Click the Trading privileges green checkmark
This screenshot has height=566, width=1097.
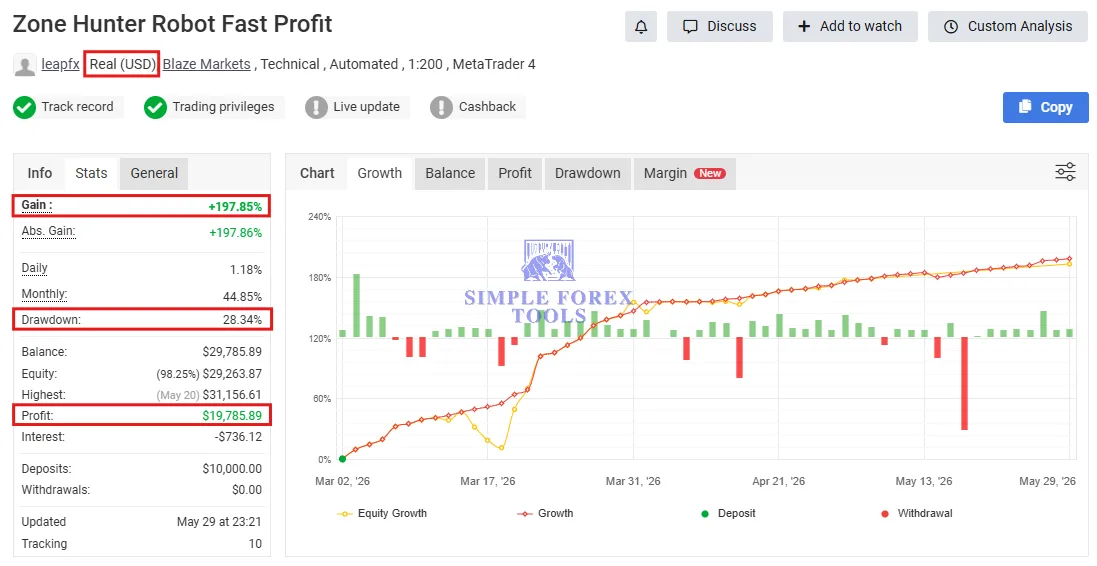coord(155,108)
